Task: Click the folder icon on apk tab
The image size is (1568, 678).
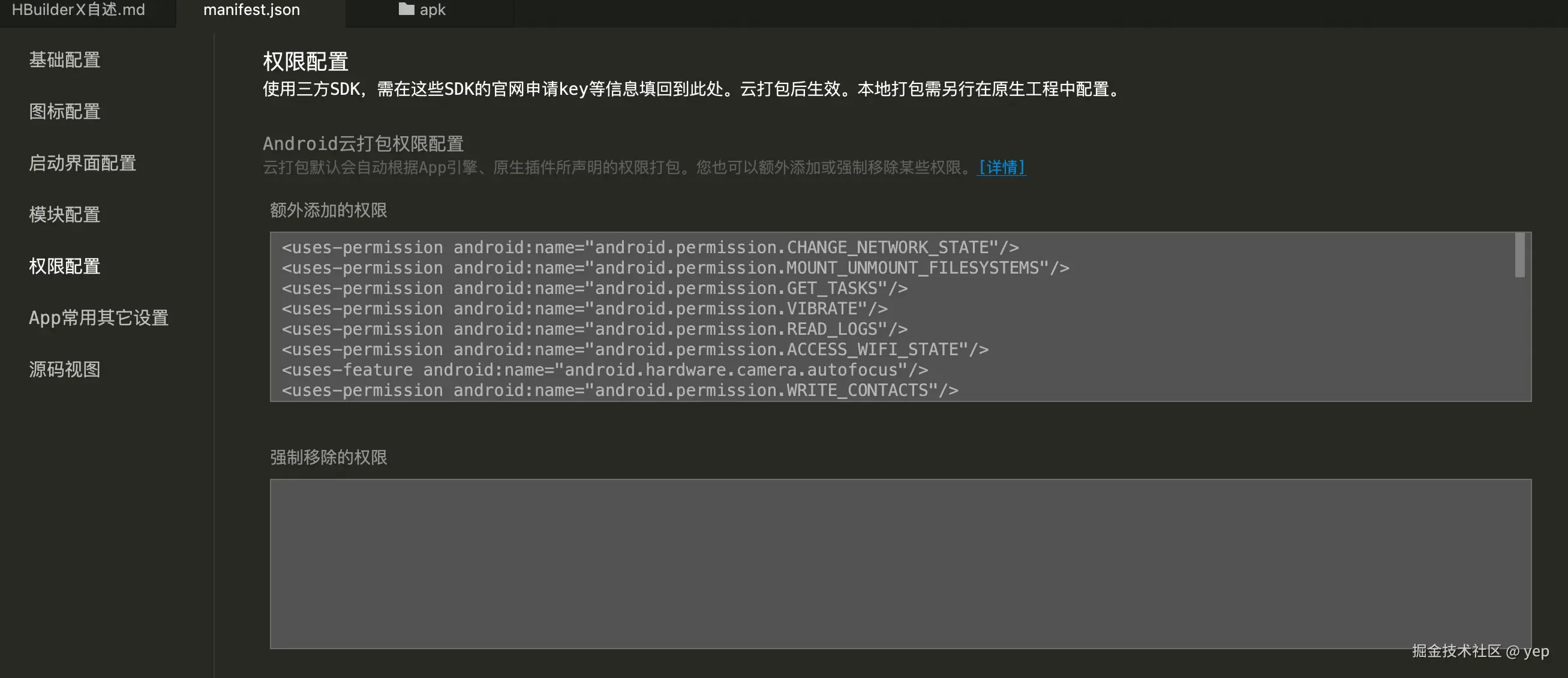Action: (406, 9)
